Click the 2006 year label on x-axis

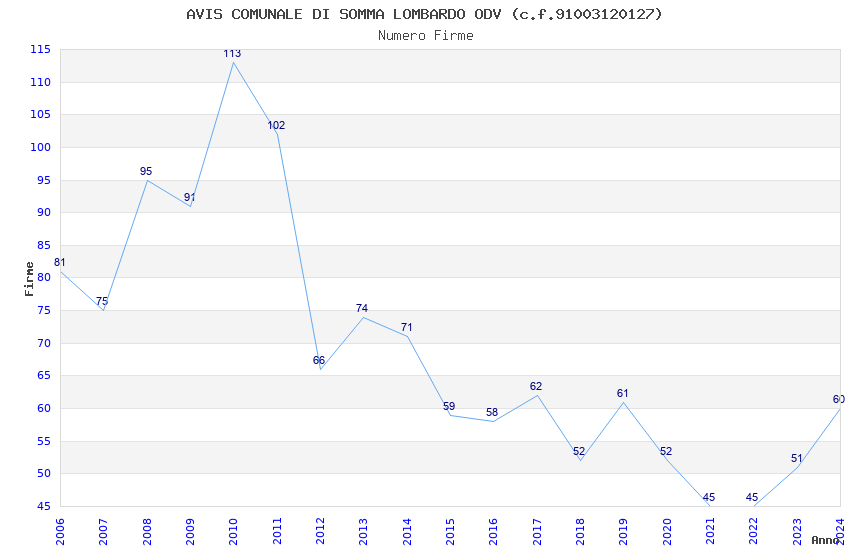[x=60, y=531]
